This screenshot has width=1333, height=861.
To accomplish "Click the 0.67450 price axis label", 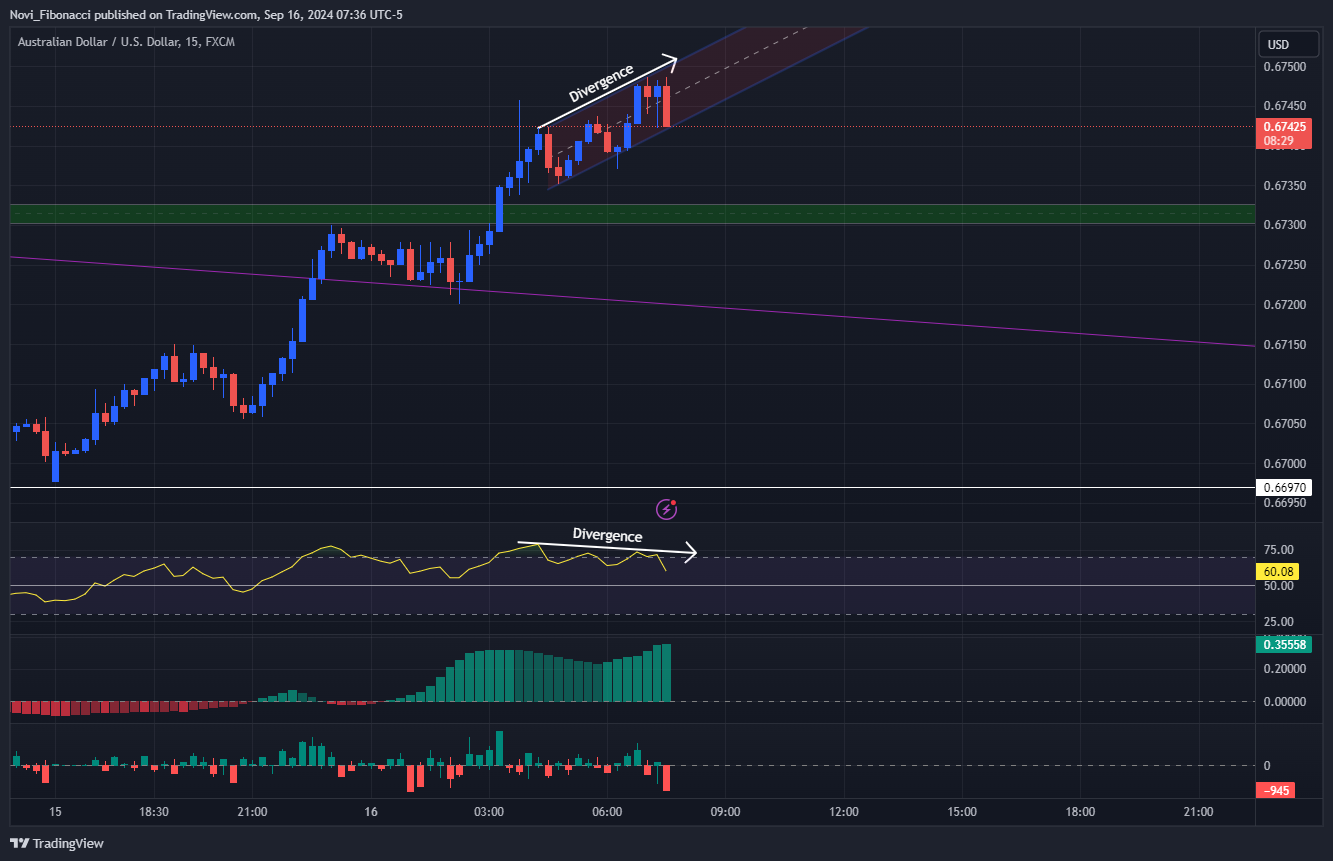I will pyautogui.click(x=1283, y=106).
